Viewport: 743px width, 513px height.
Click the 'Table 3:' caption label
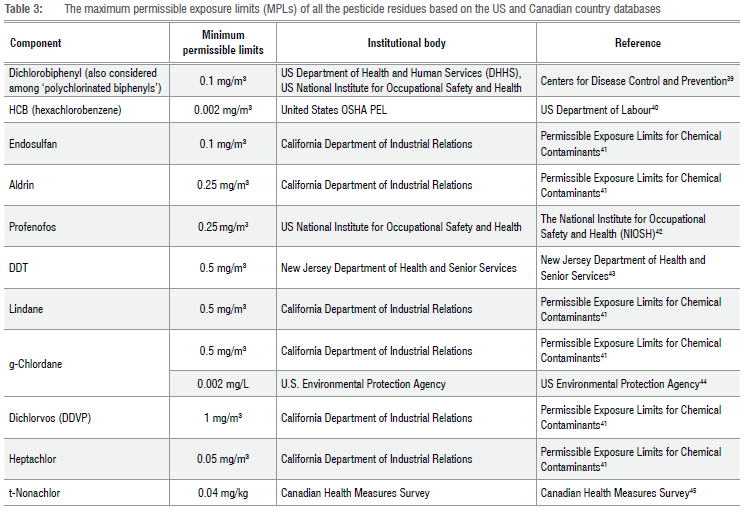click(x=24, y=9)
